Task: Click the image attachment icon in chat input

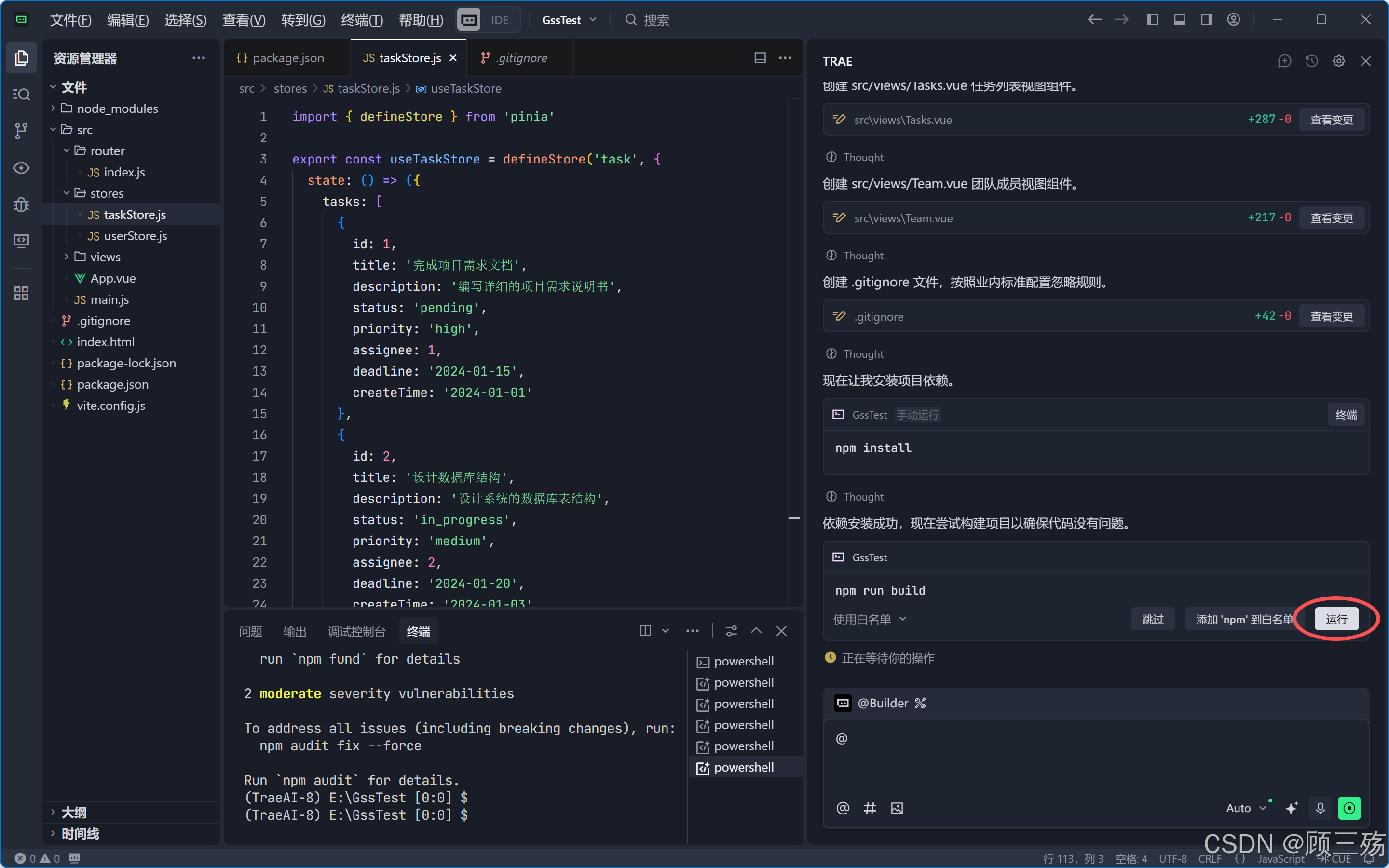Action: (x=897, y=808)
